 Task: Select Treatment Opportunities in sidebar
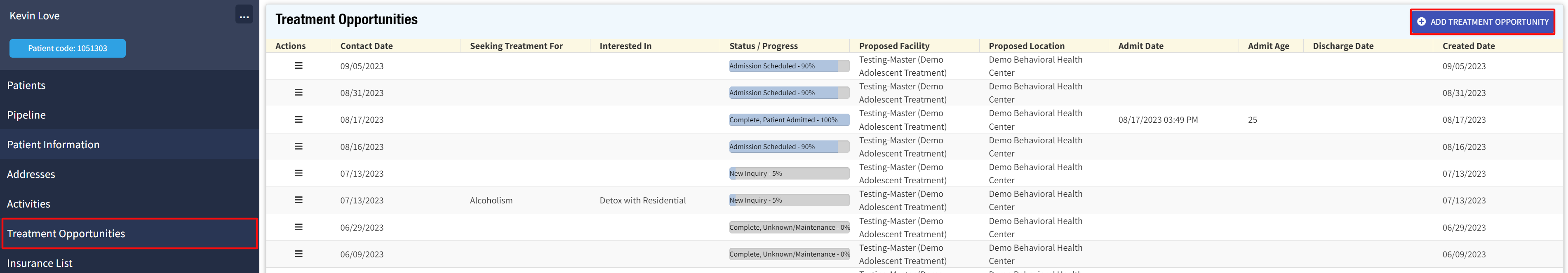[66, 233]
